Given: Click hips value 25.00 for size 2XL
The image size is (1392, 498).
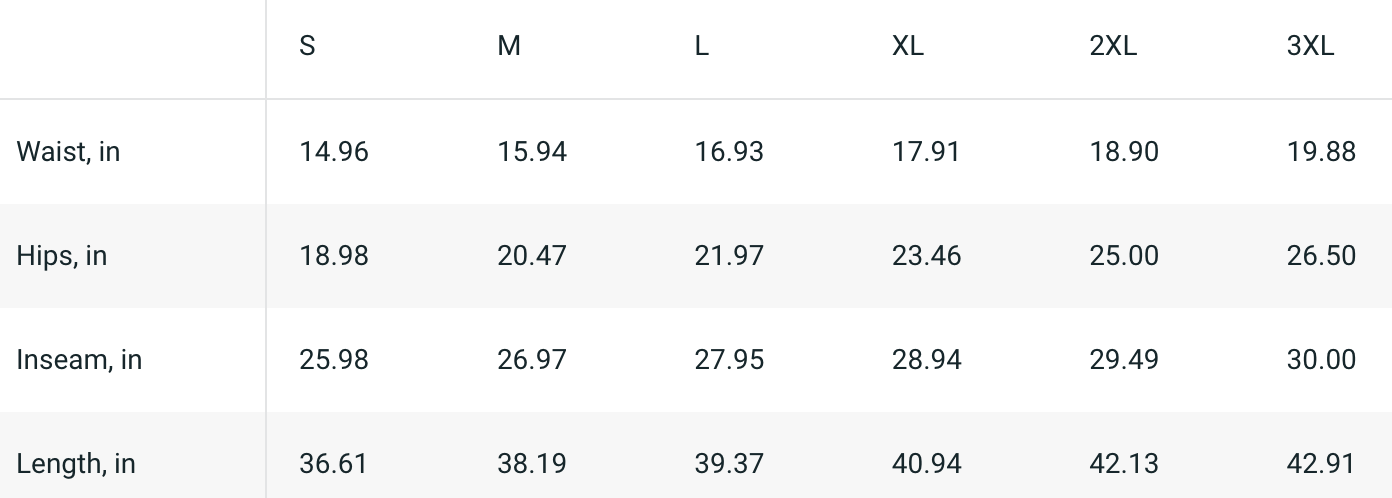Looking at the screenshot, I should (1124, 255).
